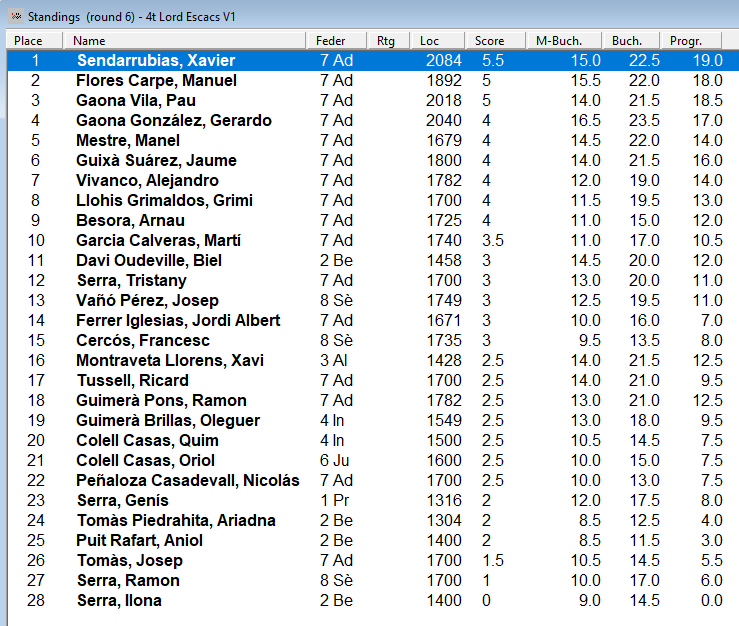
Task: Select Ferrer Iglesias, Jordi Albert row
Action: pyautogui.click(x=178, y=321)
